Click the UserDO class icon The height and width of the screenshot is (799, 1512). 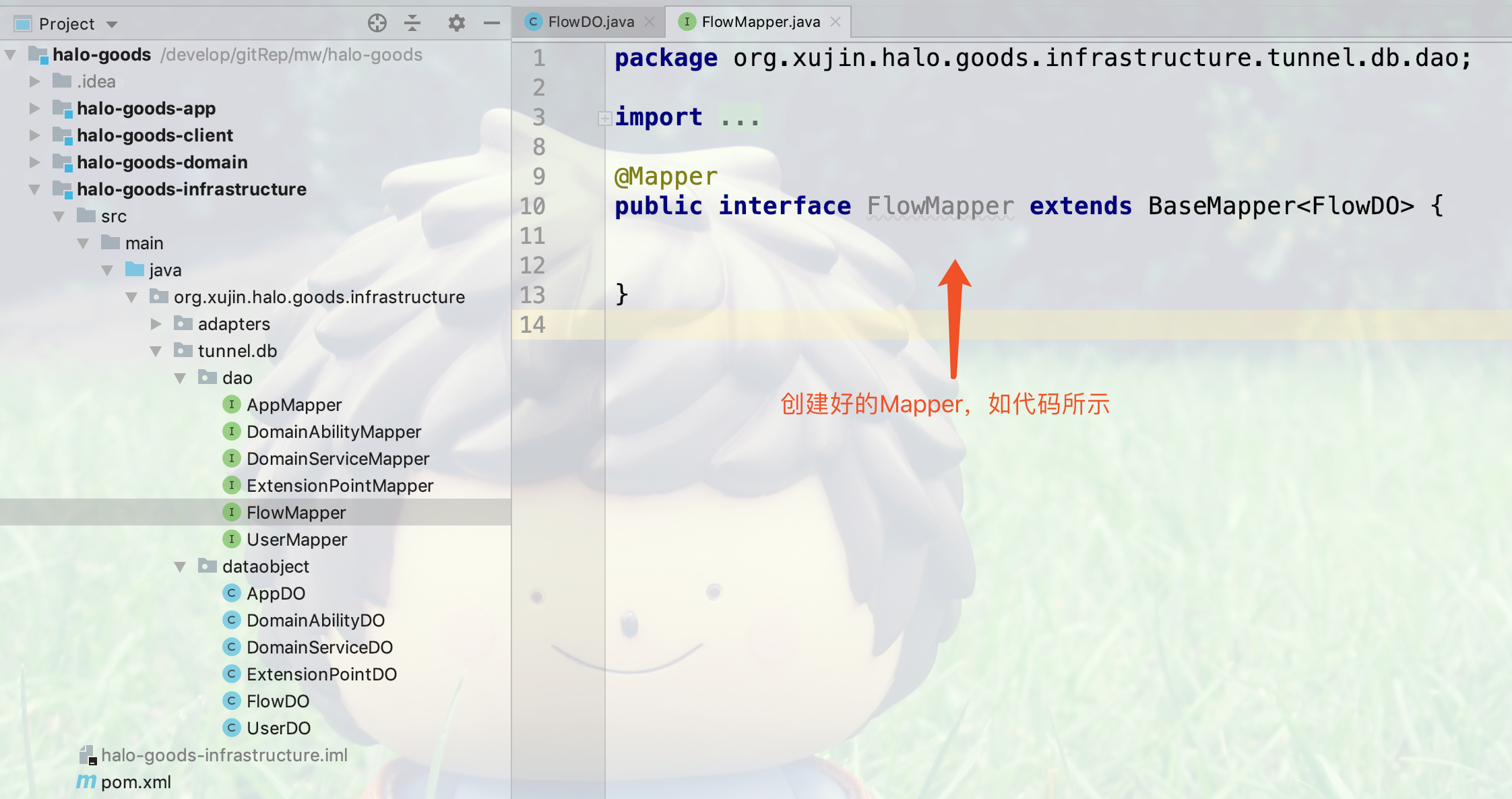click(231, 728)
